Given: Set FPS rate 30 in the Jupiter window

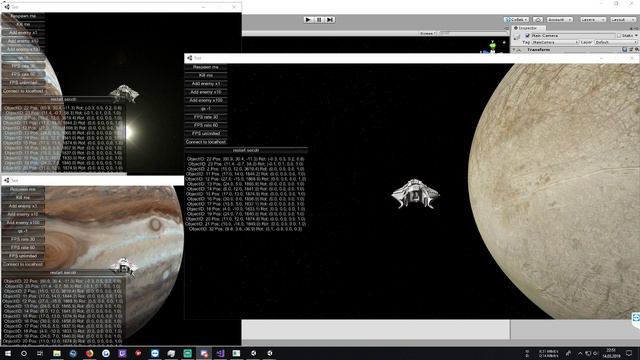Looking at the screenshot, I should pyautogui.click(x=23, y=239).
